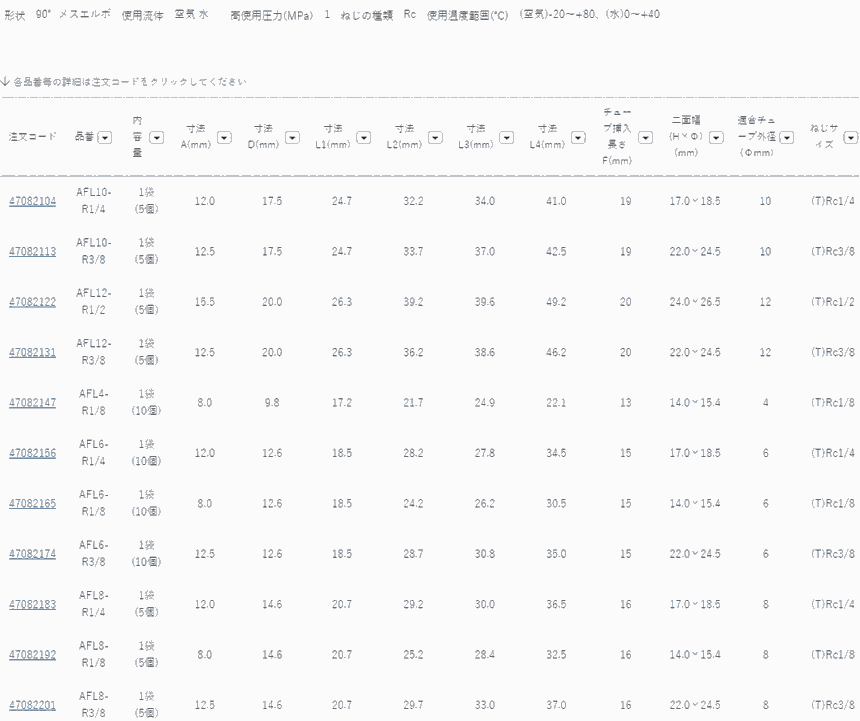
Task: Click order code 47082174 link
Action: (33, 554)
